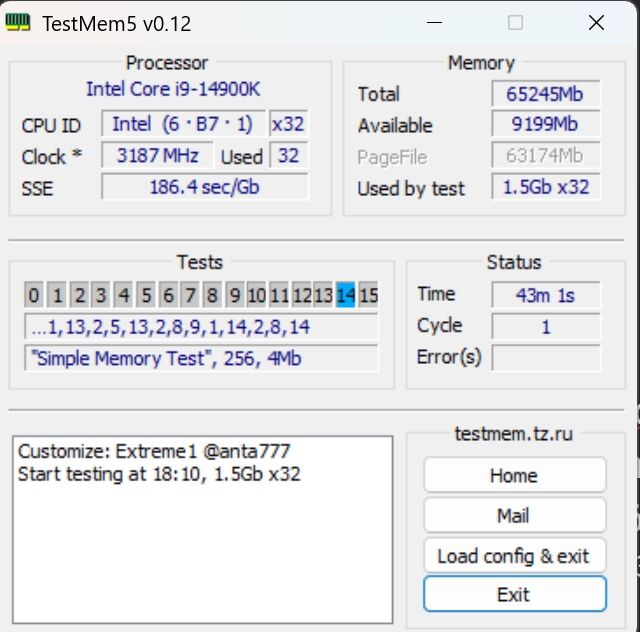
Task: Click the log line Customize: Extreme1 @anta777
Action: pos(154,452)
